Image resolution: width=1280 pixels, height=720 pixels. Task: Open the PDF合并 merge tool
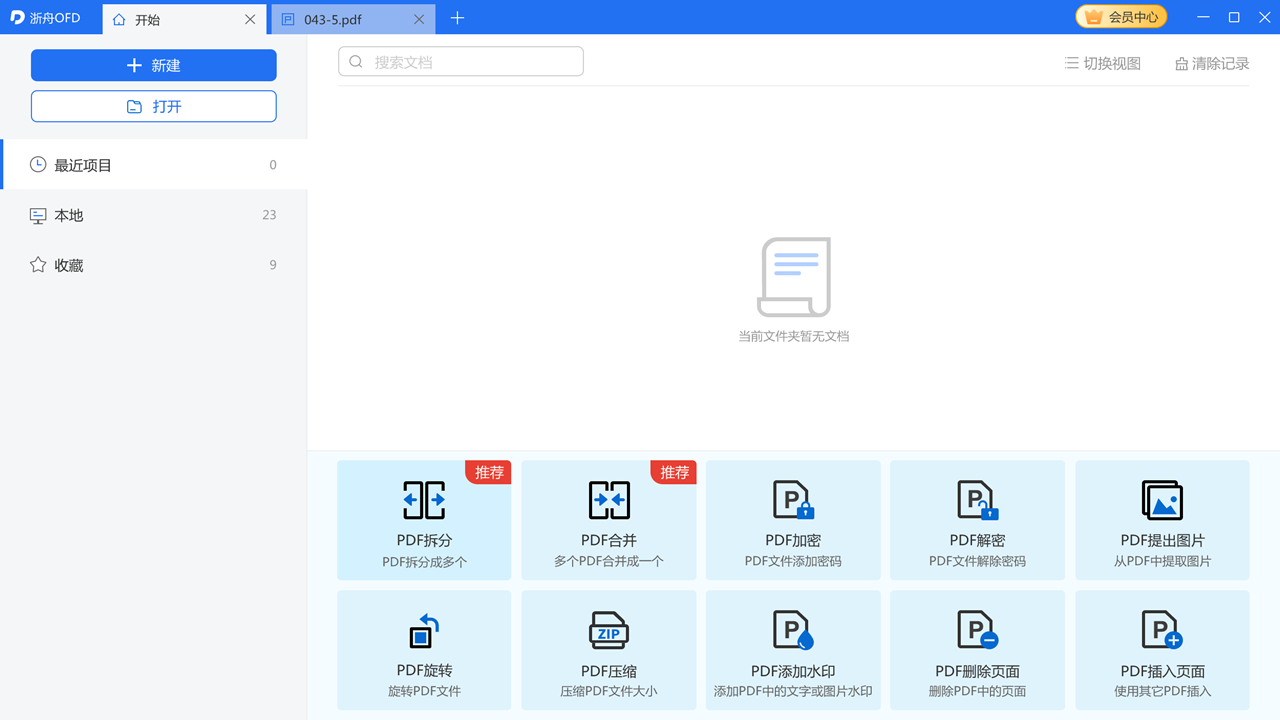click(608, 520)
